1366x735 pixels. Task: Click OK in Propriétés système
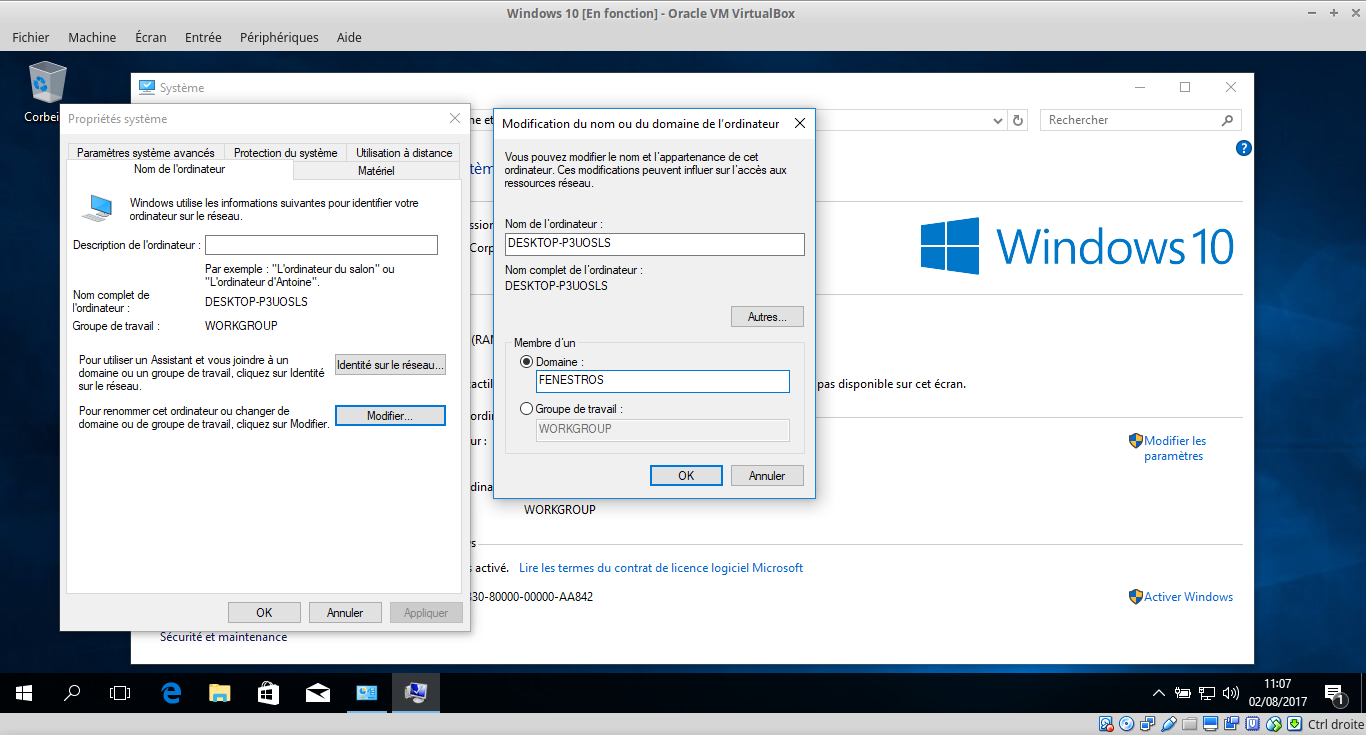[264, 613]
